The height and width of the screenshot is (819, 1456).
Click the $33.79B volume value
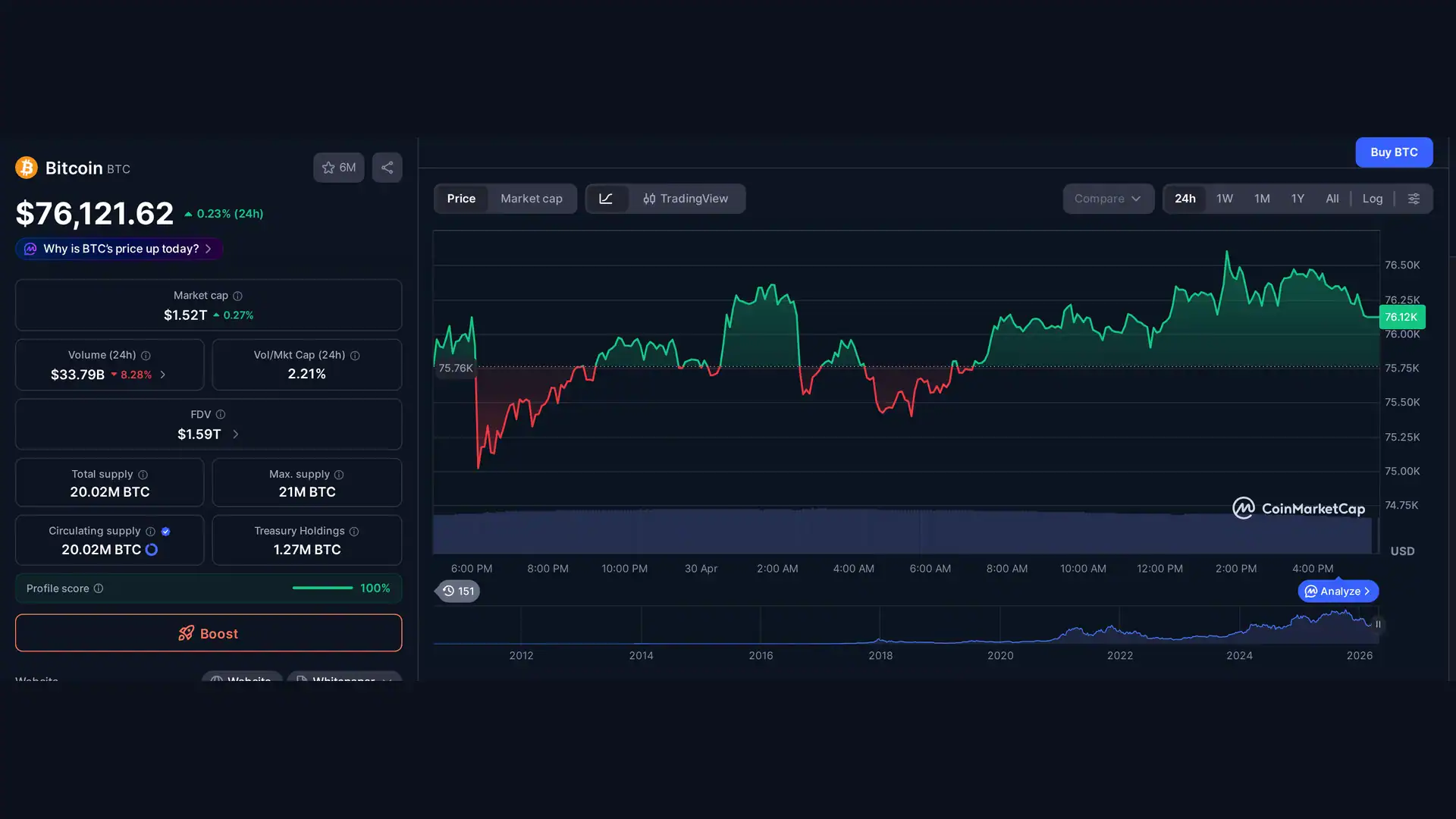point(77,375)
